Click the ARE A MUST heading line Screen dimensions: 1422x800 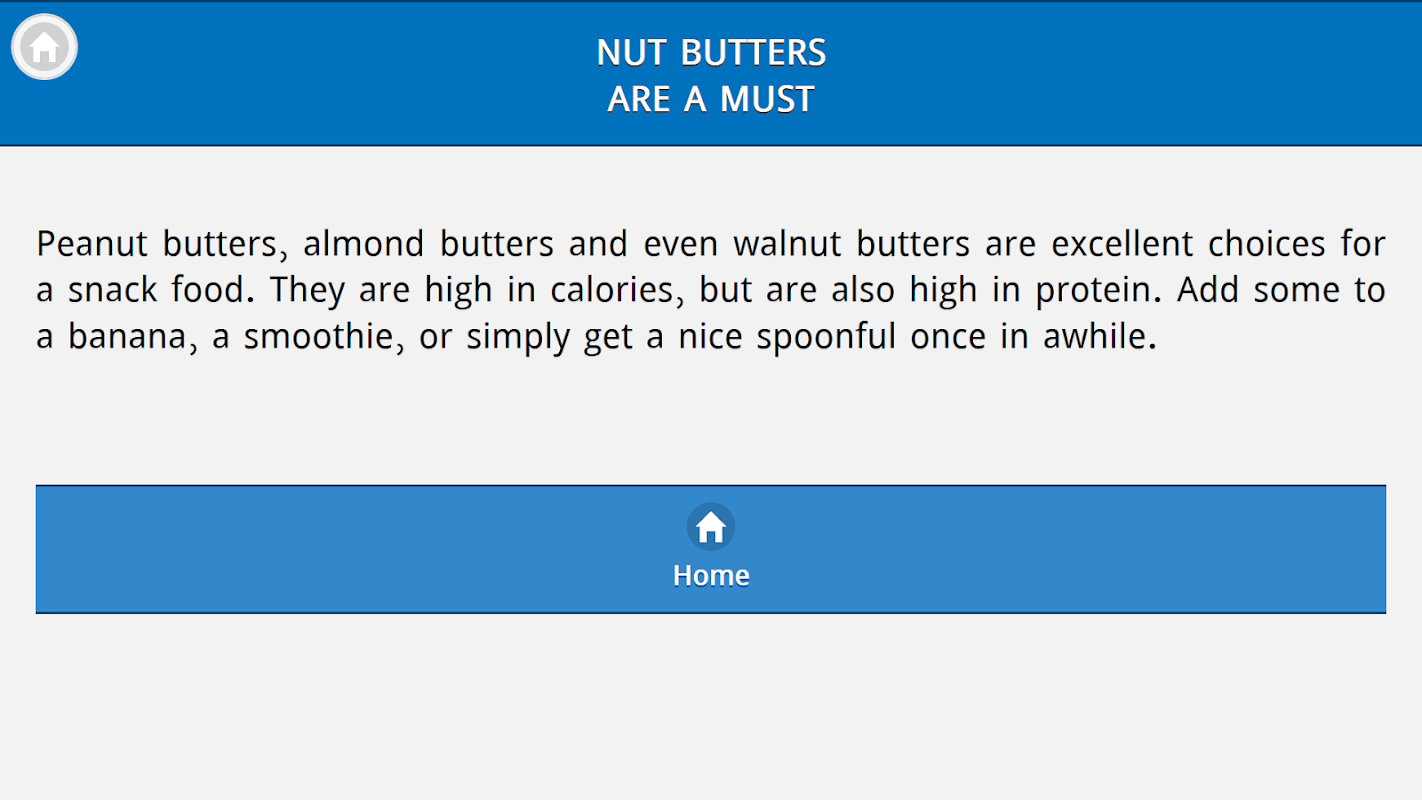(711, 99)
